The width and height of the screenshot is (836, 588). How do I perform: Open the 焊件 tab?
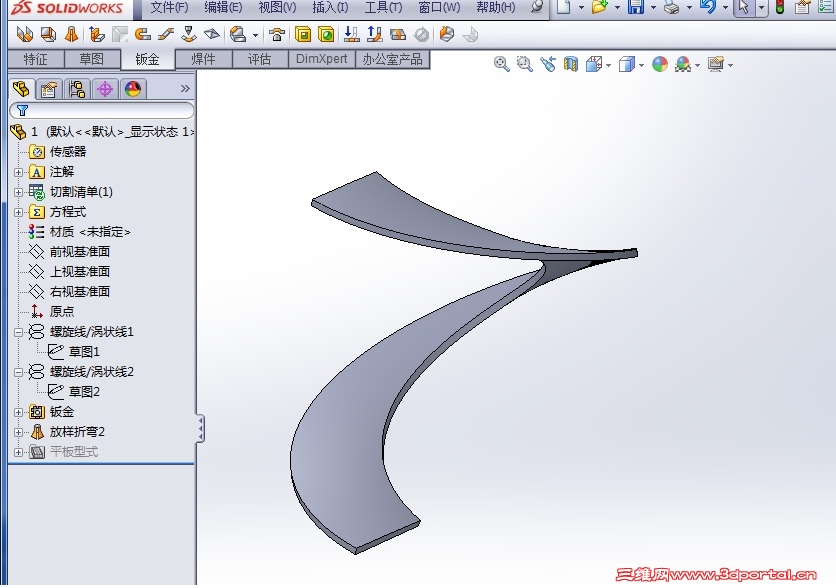[x=204, y=59]
